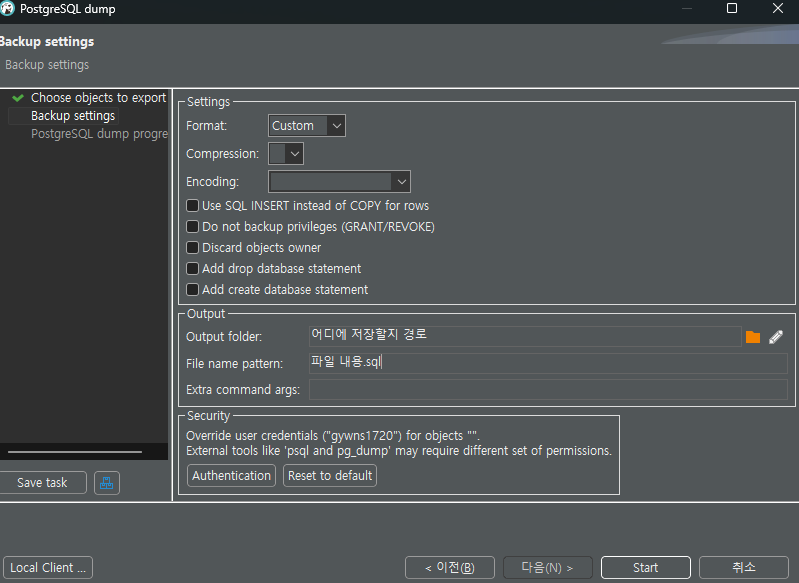This screenshot has width=799, height=583.
Task: Click the PostgreSQL dump title bar icon
Action: click(7, 9)
